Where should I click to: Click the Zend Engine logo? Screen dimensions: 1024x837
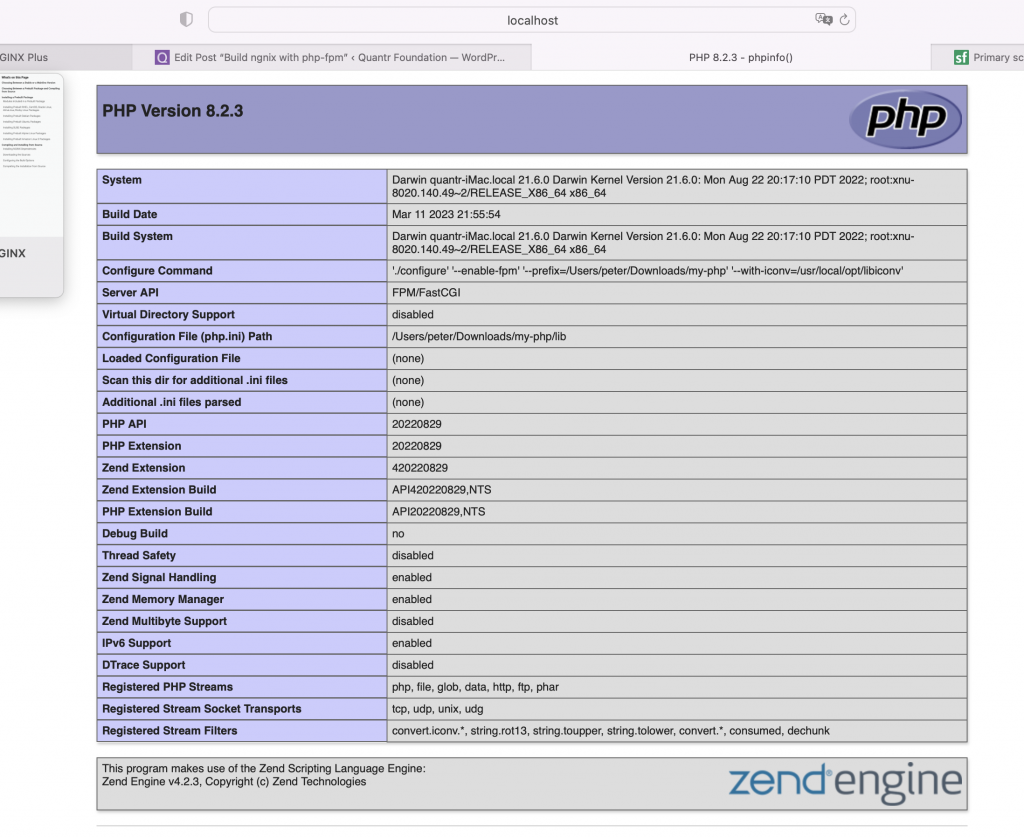(x=845, y=782)
